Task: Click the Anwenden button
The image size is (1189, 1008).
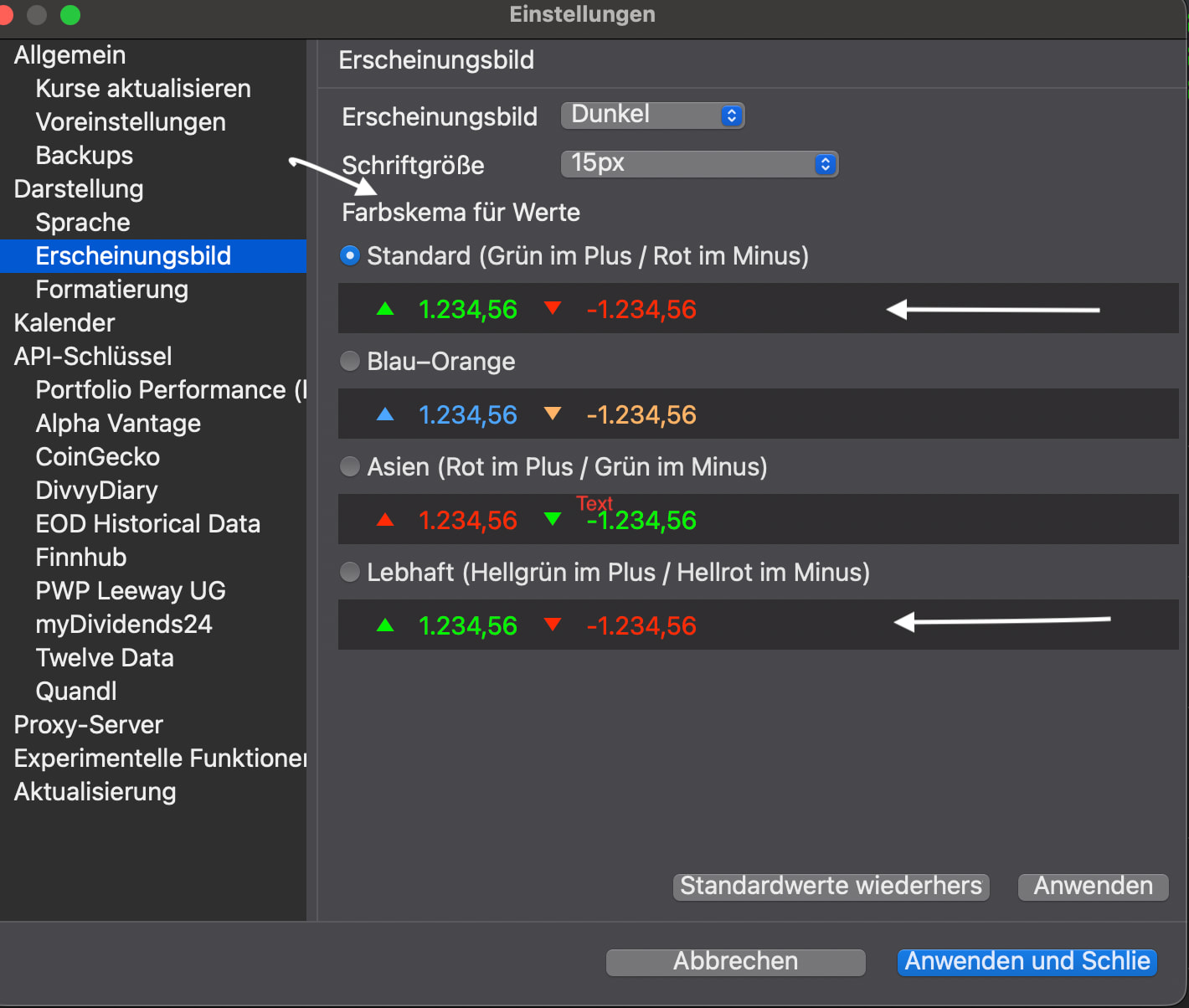Action: (x=1093, y=887)
